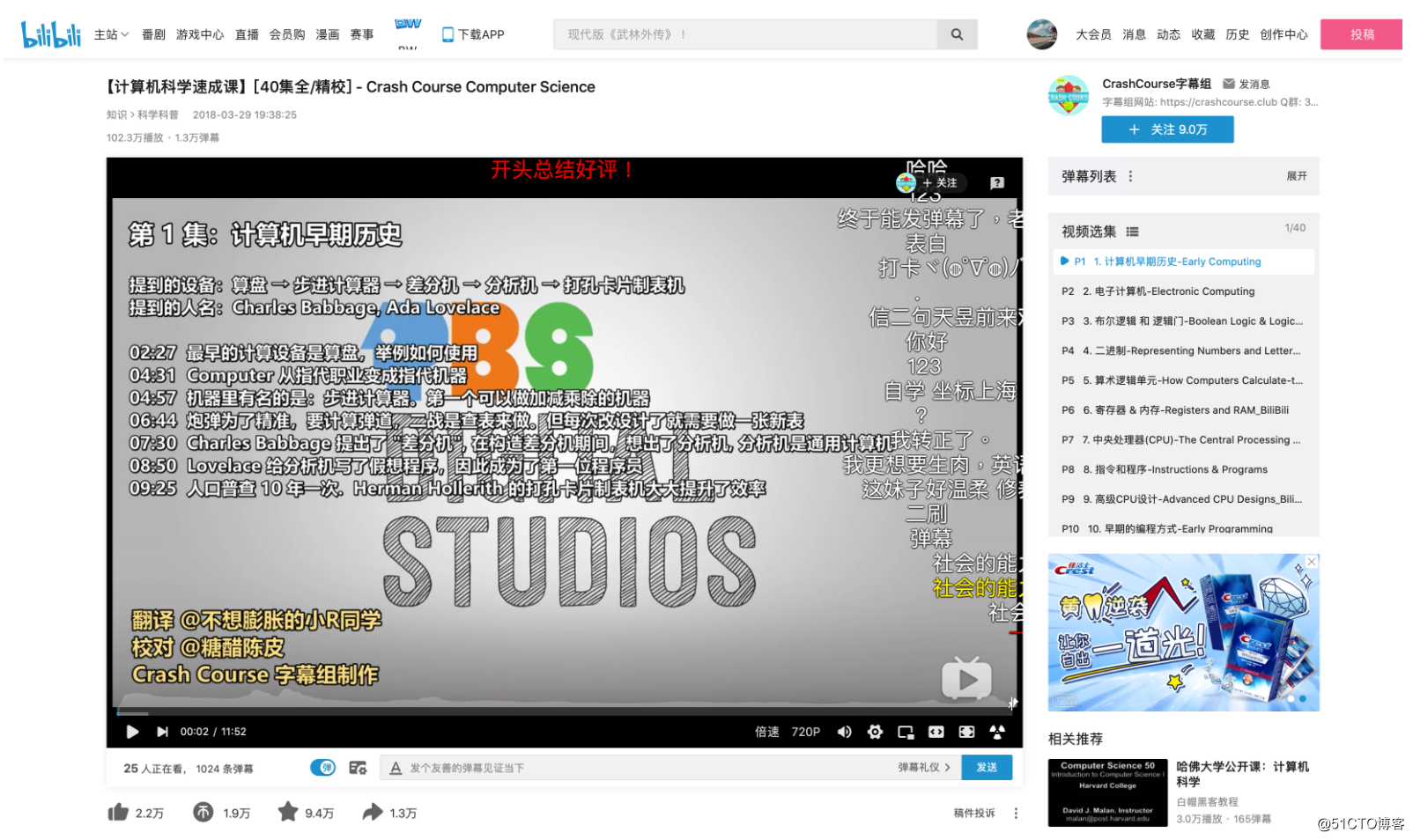Open the Crest ad banner

coord(1183,632)
